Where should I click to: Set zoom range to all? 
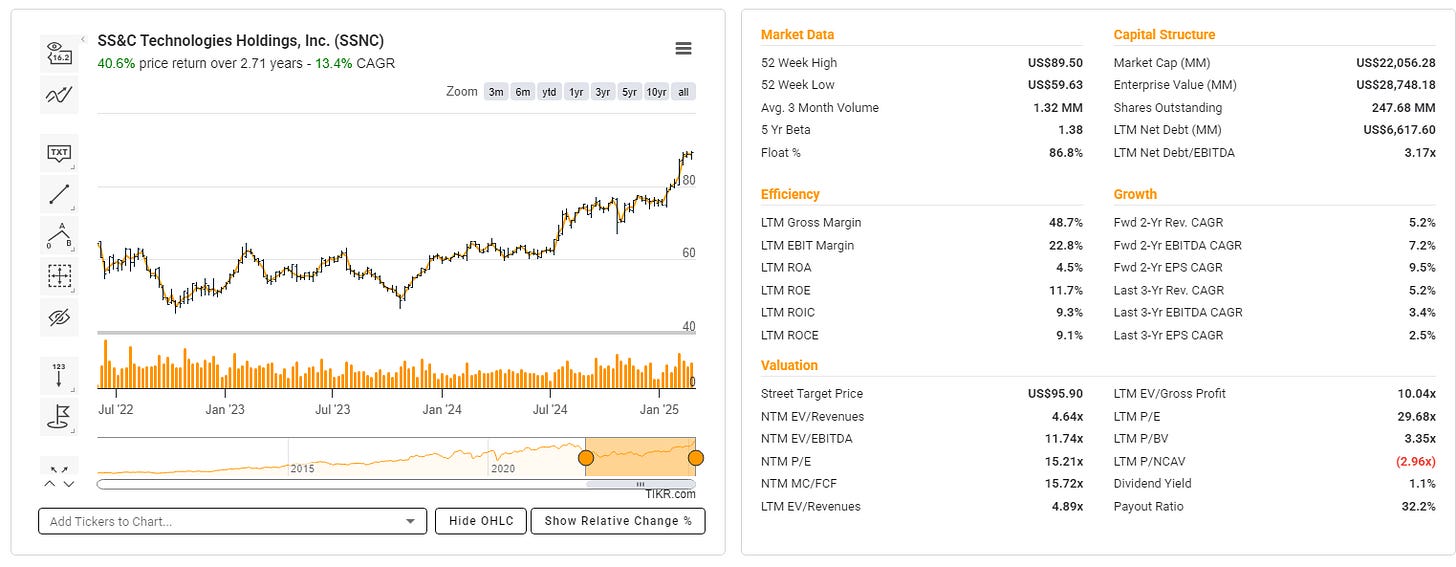[x=683, y=92]
